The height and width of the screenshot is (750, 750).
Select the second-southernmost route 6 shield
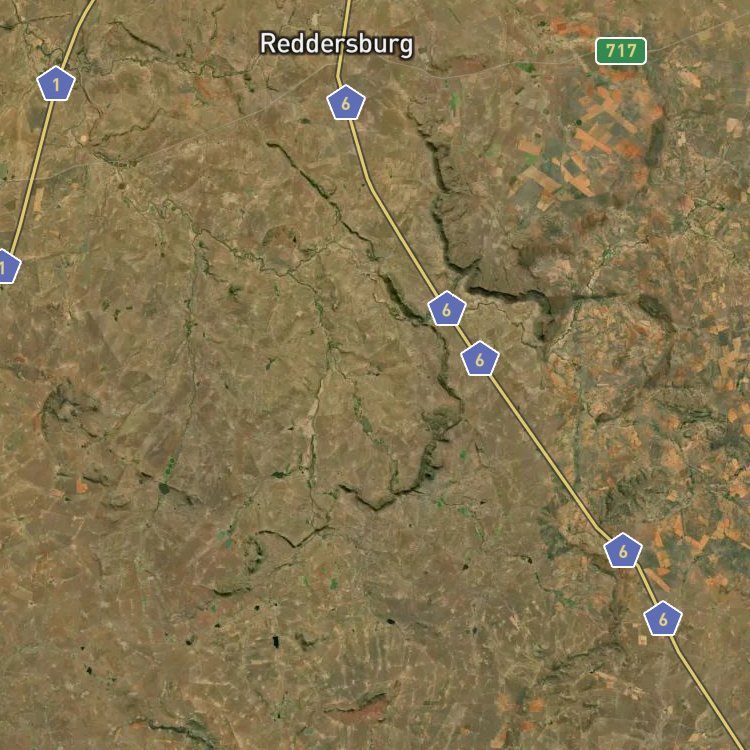coord(622,551)
